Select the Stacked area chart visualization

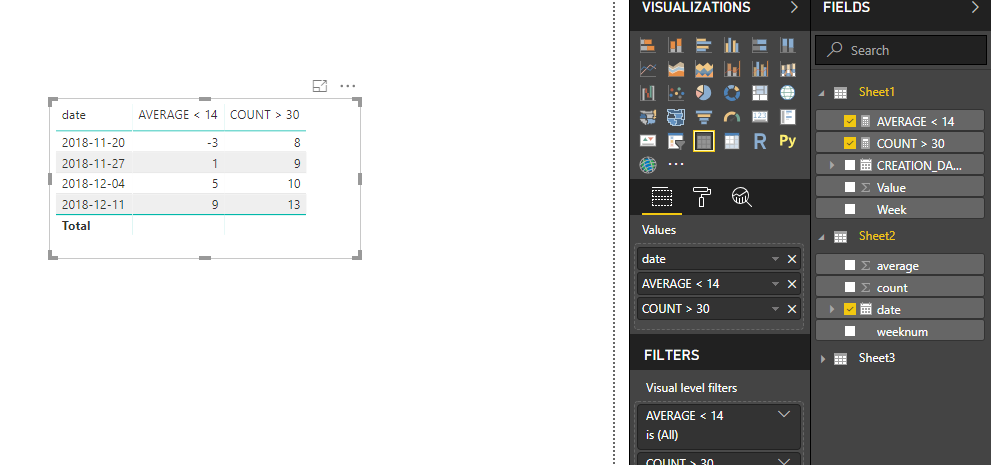point(703,69)
